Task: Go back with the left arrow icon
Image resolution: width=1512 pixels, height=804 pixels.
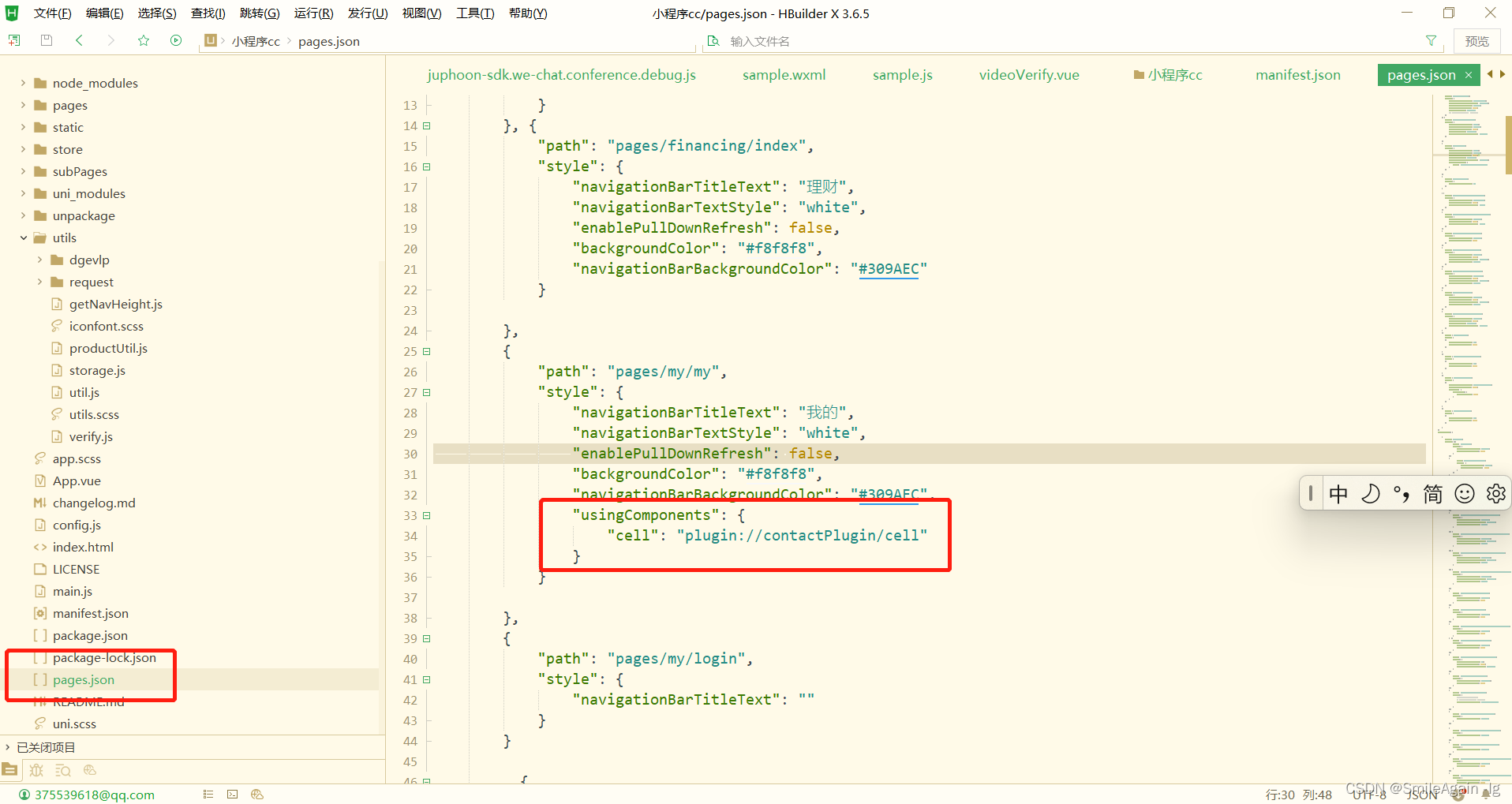Action: [79, 40]
